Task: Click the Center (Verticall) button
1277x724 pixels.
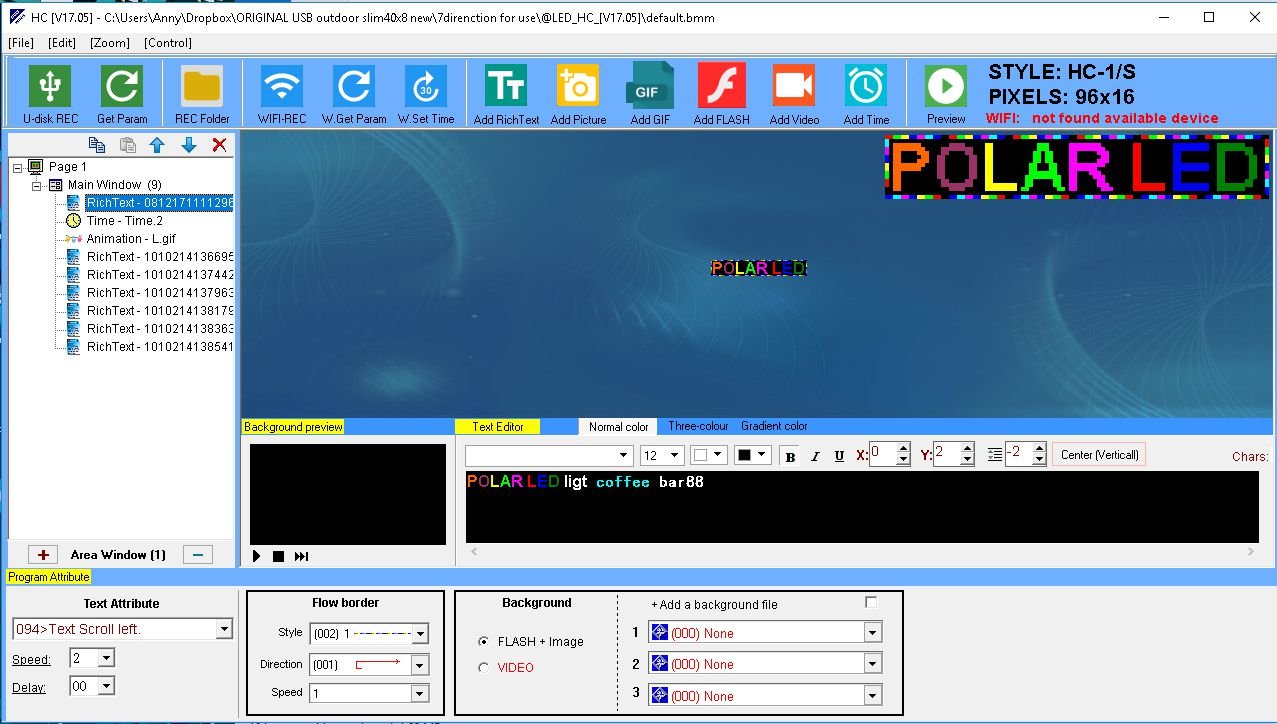Action: [1099, 455]
